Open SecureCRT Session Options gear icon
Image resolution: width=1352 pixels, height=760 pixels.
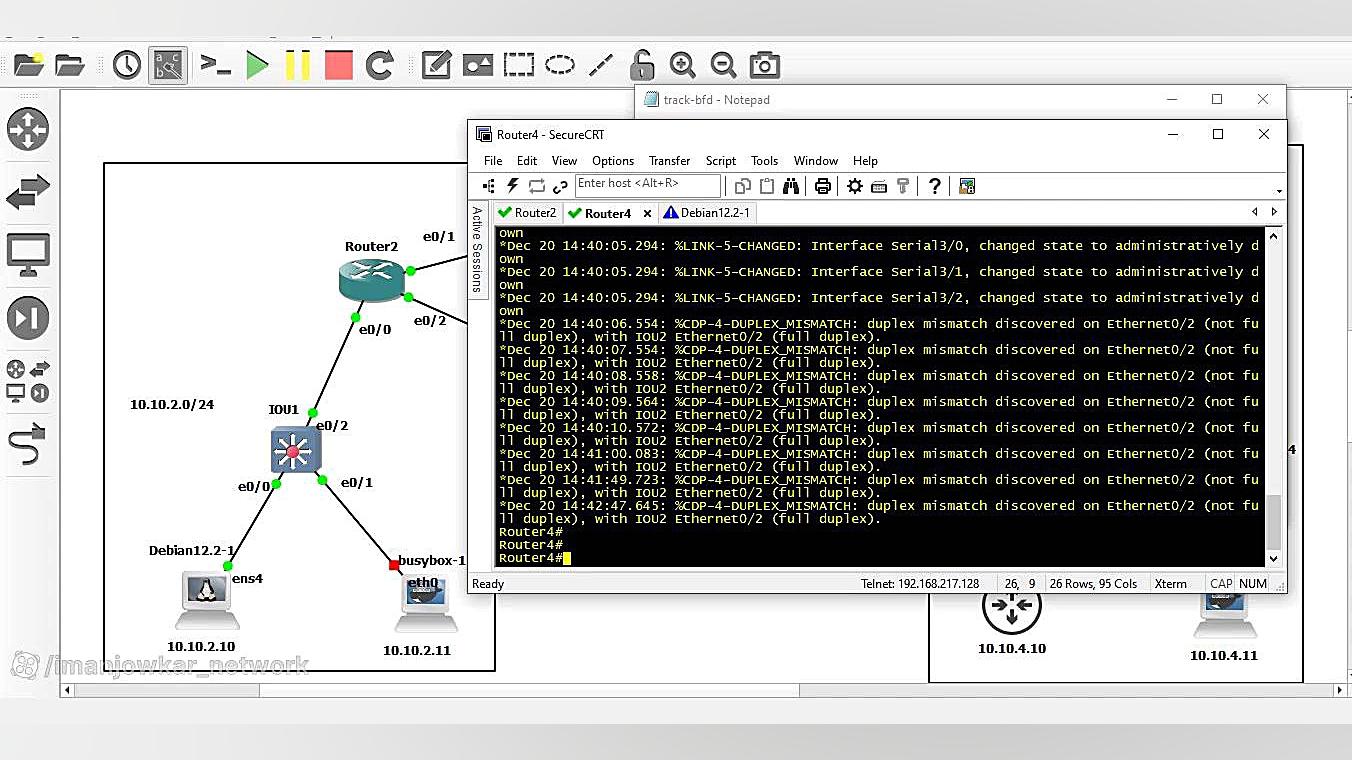[x=855, y=186]
